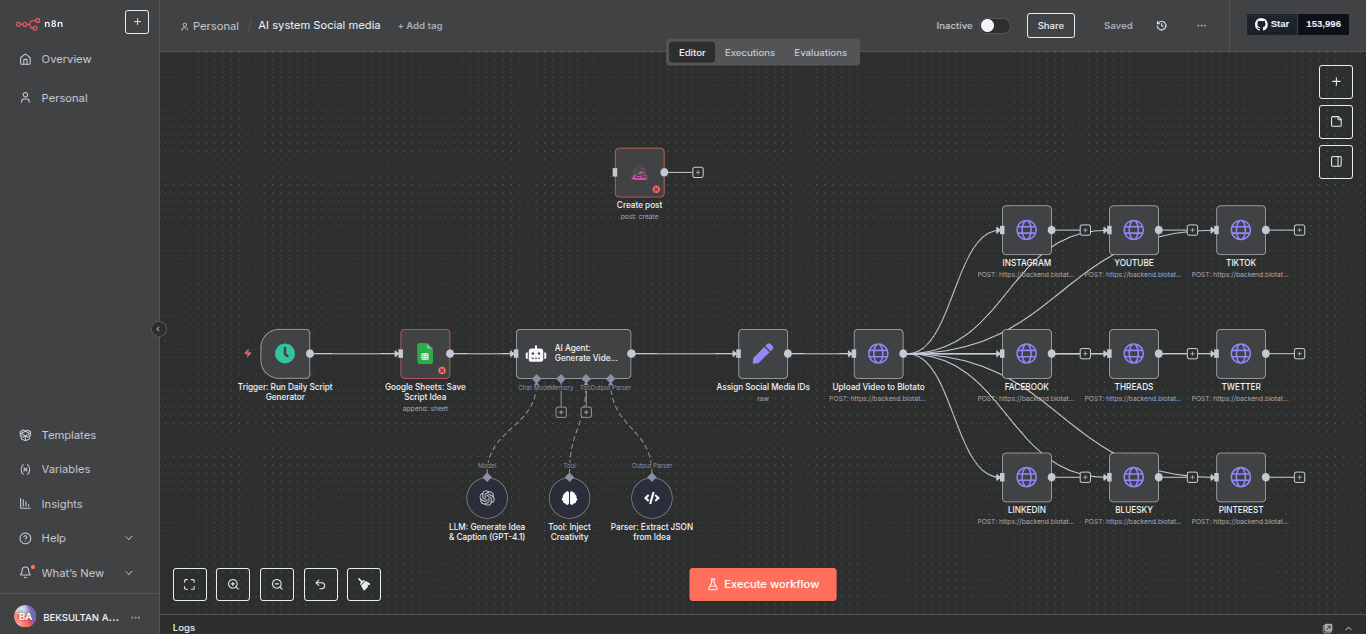The image size is (1366, 634).
Task: Collapse the left sidebar with arrow
Action: point(158,328)
